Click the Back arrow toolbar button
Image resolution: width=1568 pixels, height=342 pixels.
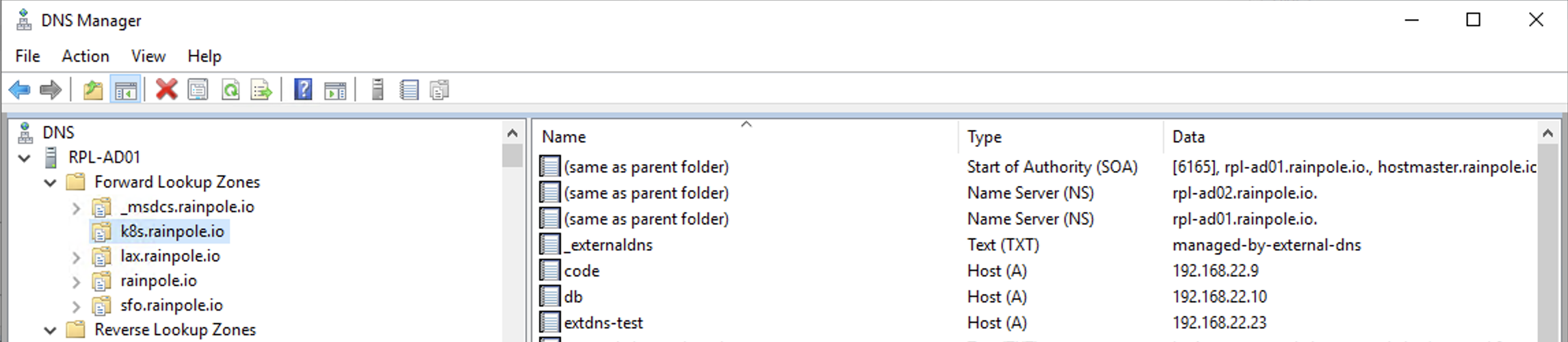20,90
